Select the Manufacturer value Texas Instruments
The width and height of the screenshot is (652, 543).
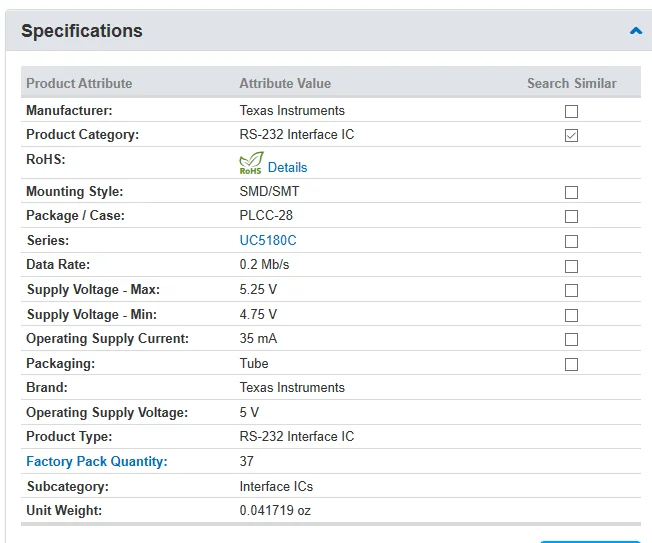(292, 111)
